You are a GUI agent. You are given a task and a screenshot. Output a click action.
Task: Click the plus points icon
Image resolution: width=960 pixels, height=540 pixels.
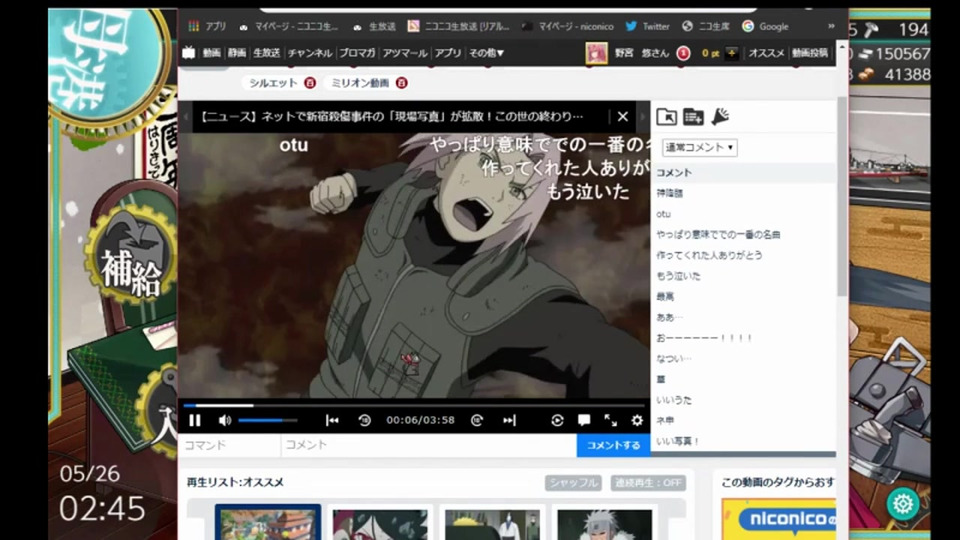point(731,53)
